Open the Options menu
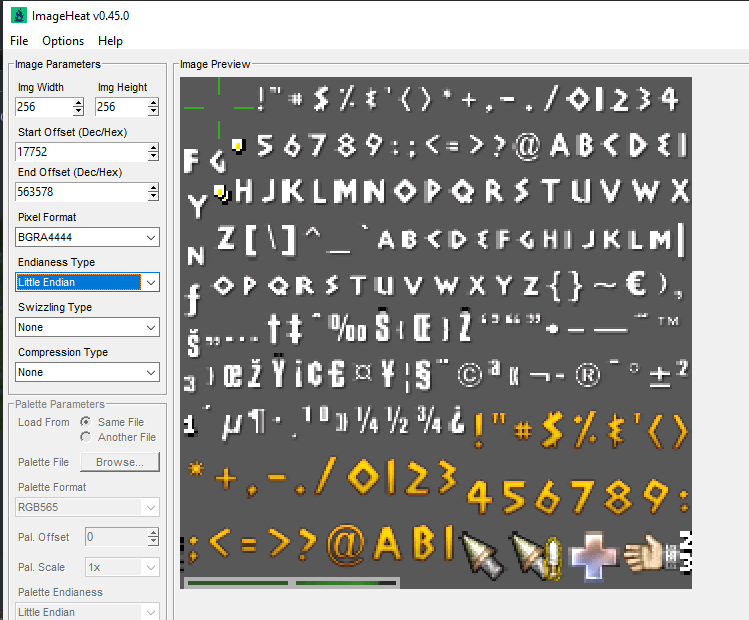 63,41
